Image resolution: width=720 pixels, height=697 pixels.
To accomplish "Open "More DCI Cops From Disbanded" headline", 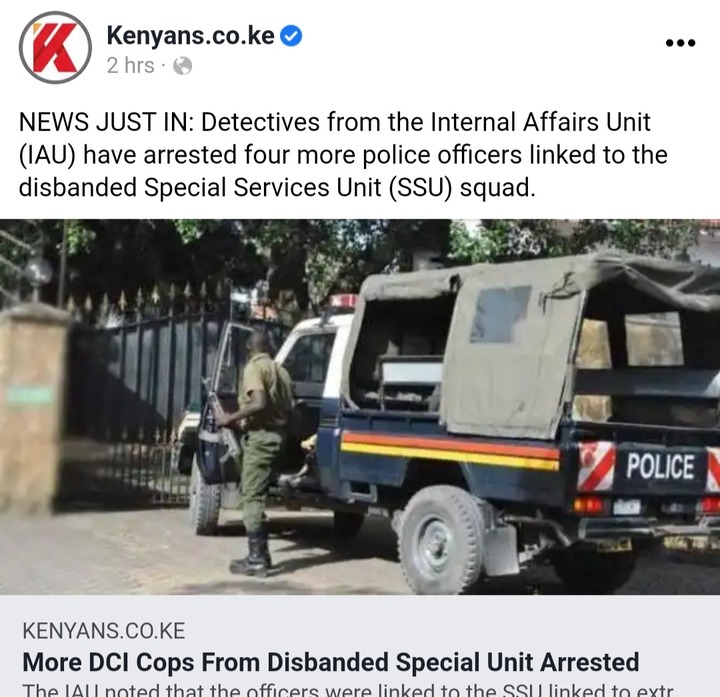I will click(331, 662).
